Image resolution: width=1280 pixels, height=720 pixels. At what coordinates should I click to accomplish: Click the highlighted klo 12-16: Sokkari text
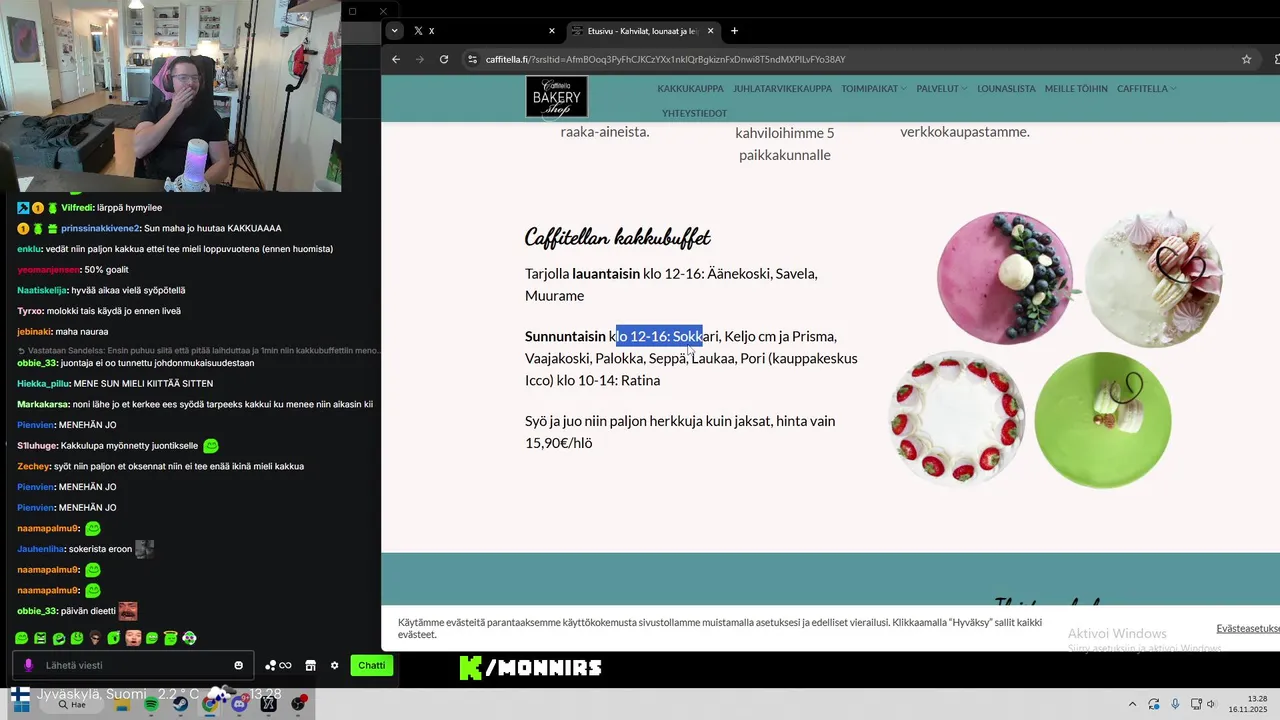tap(659, 336)
